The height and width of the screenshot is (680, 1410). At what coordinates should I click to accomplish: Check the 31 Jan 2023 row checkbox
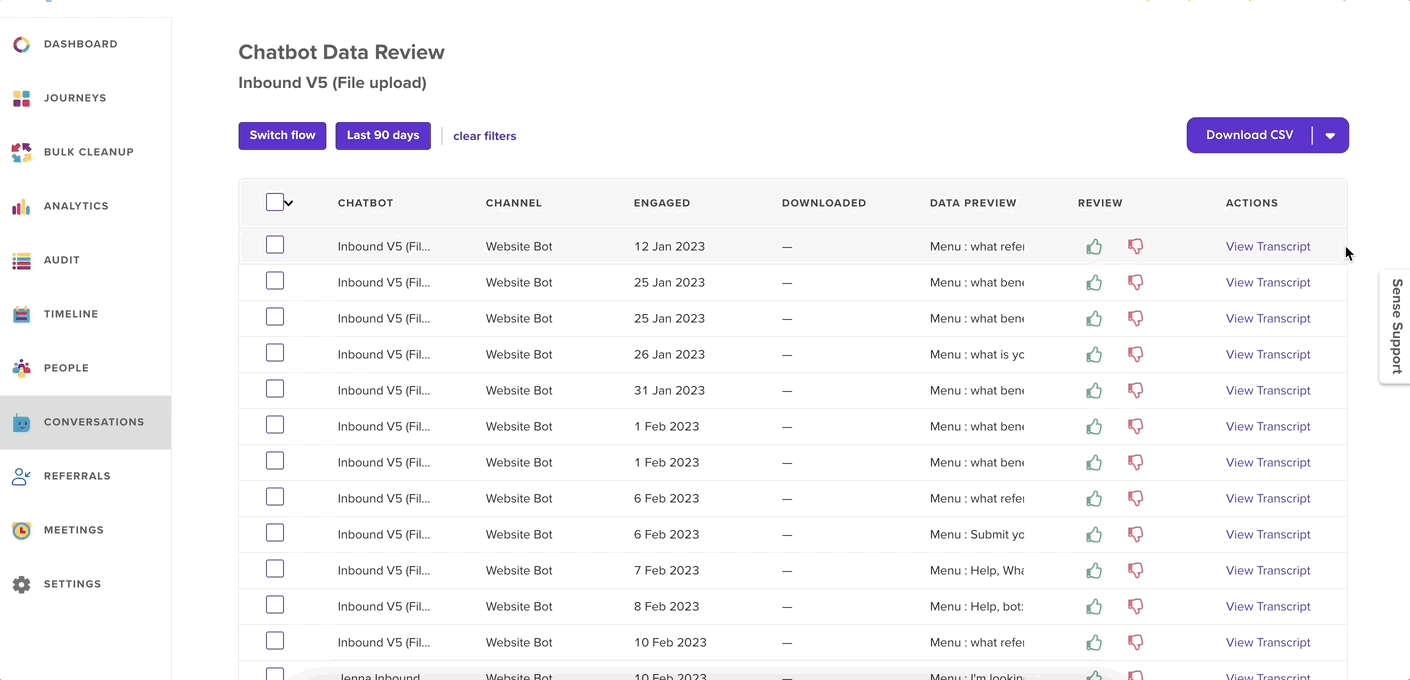click(275, 389)
